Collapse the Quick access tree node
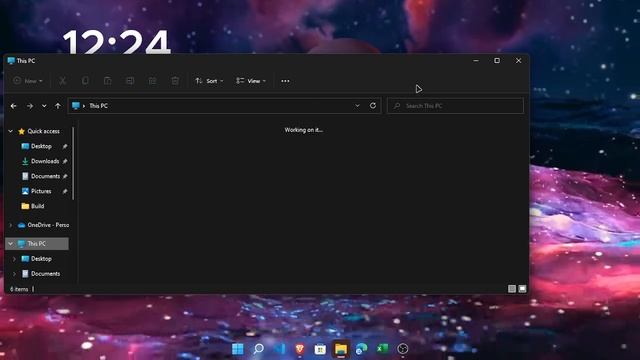The width and height of the screenshot is (640, 360). 11,131
